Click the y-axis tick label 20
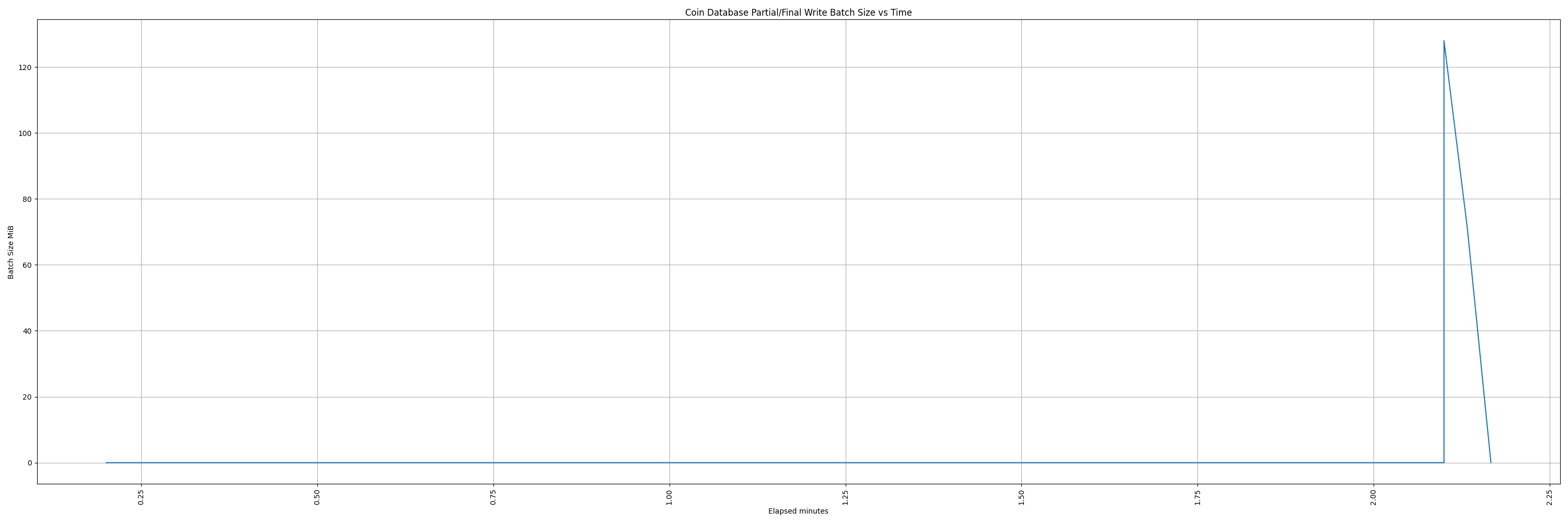 tap(27, 397)
